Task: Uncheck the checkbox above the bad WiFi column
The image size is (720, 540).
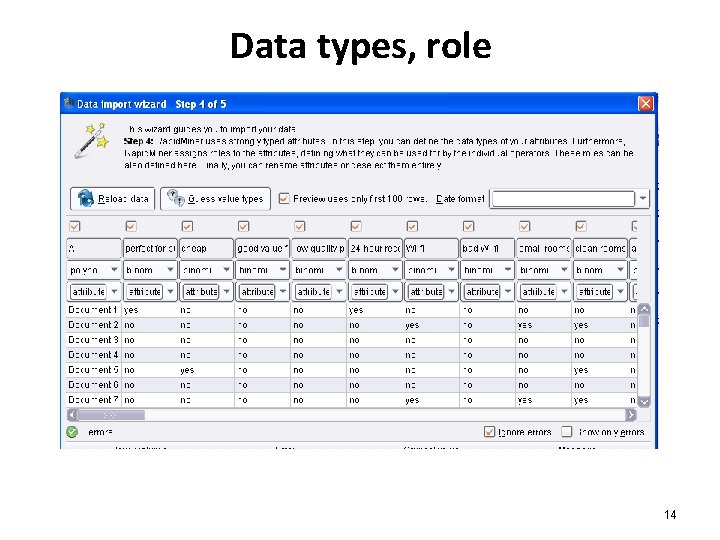Action: [468, 226]
